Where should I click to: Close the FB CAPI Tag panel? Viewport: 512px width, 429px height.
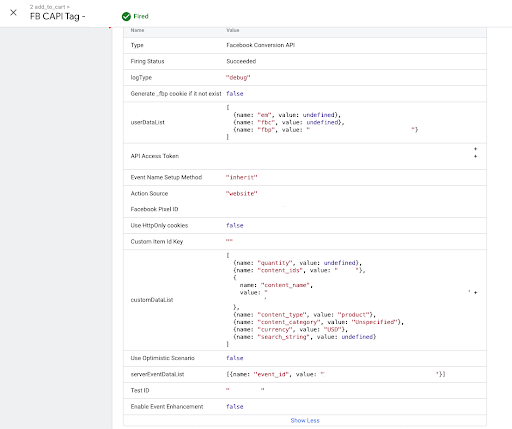click(x=13, y=13)
